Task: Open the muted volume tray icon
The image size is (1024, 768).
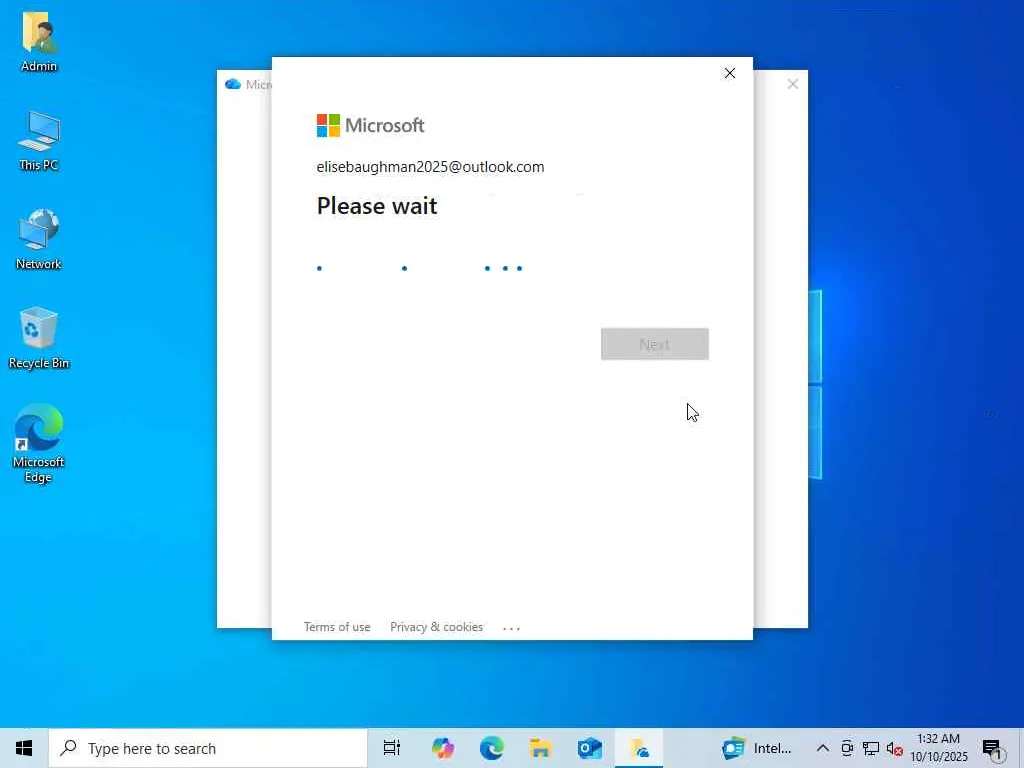Action: click(895, 748)
